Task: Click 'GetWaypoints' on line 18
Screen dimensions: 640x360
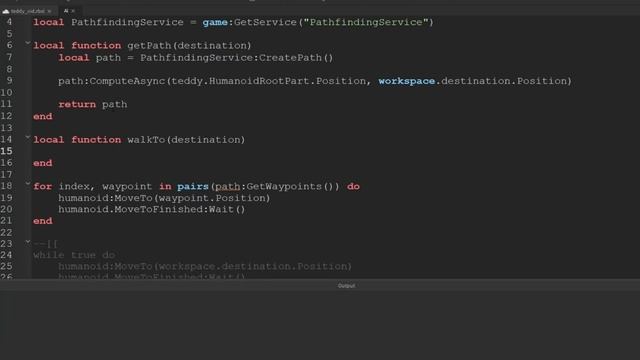Action: 284,187
